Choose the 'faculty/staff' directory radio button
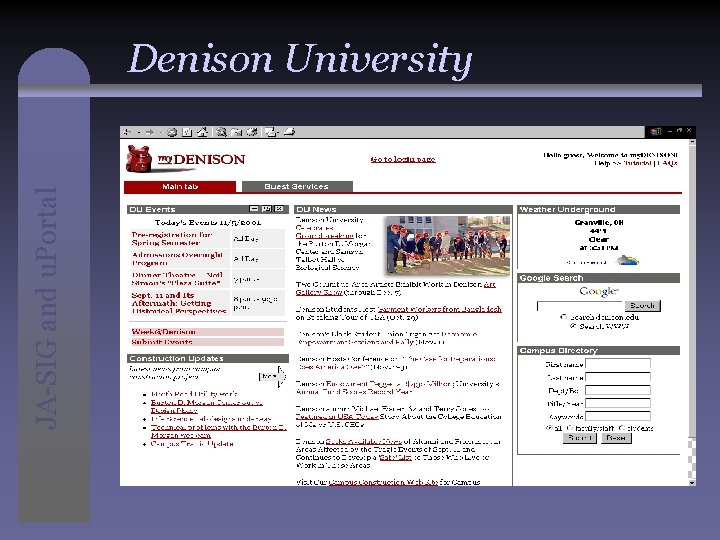The width and height of the screenshot is (720, 540). click(x=570, y=428)
